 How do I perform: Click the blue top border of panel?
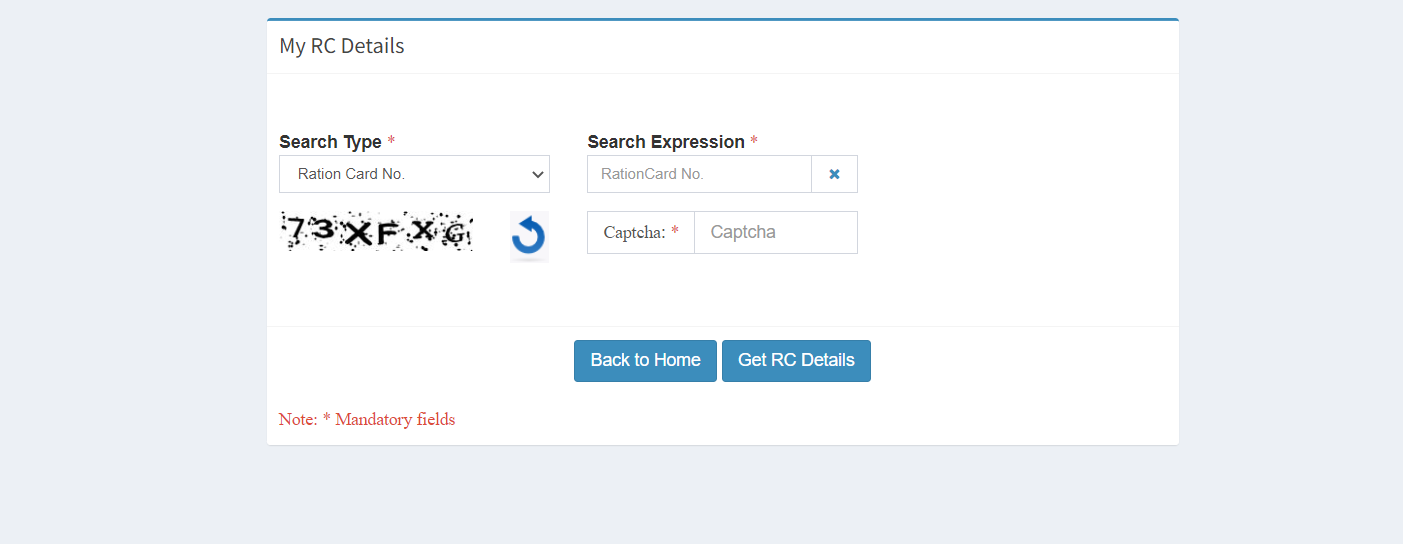click(722, 19)
